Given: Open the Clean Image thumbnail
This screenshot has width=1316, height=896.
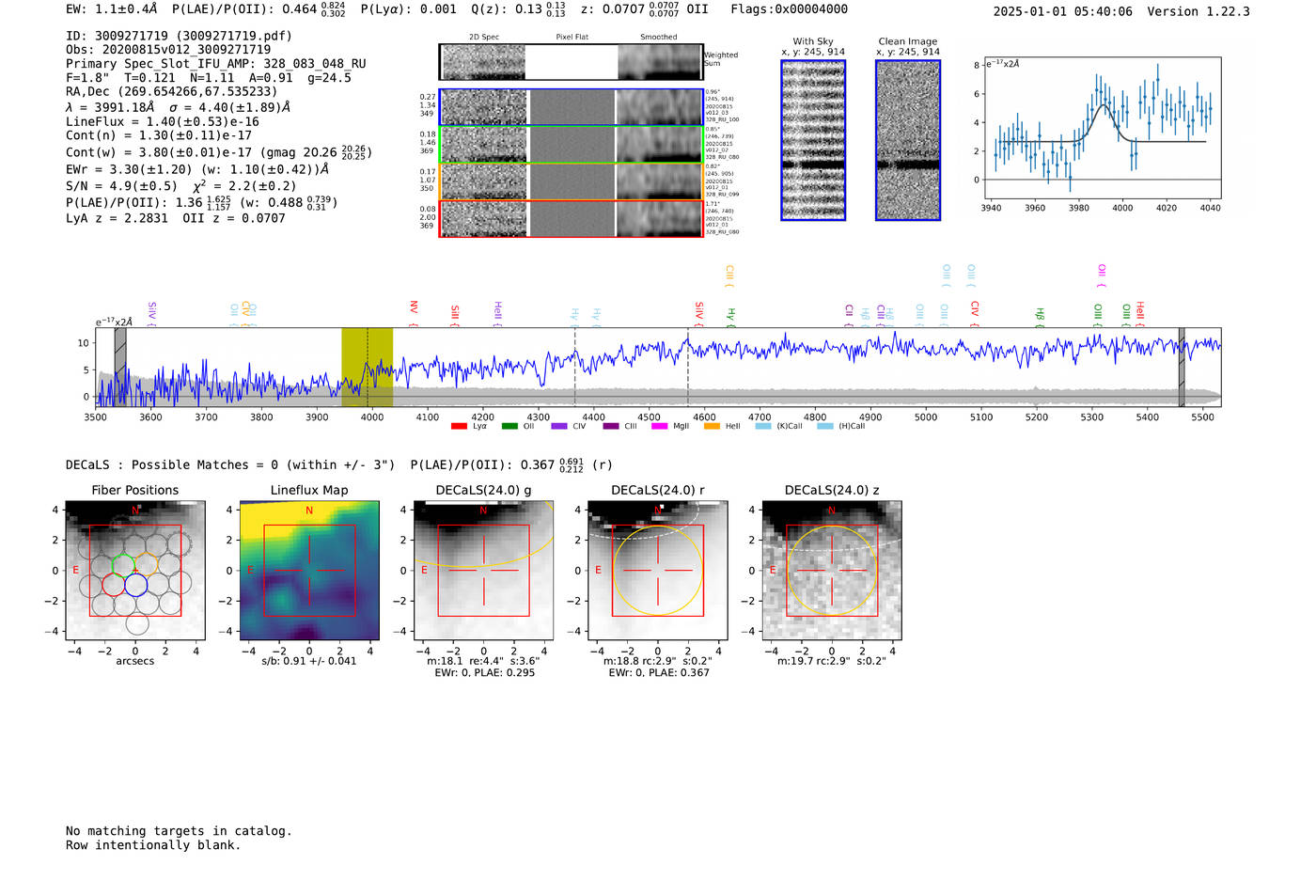Looking at the screenshot, I should coord(908,140).
